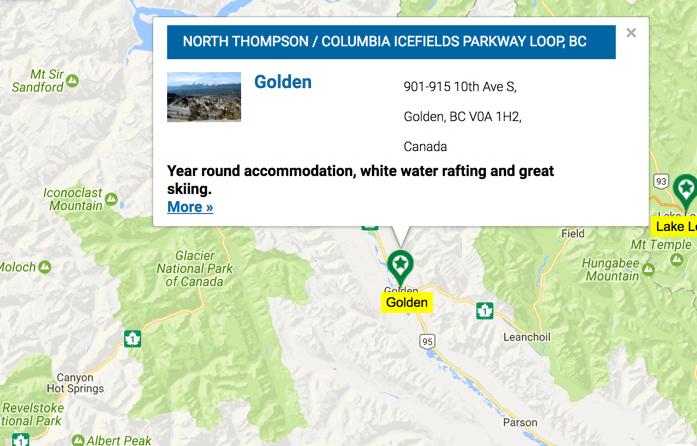This screenshot has width=697, height=446.
Task: Click the yellow Golden map label
Action: click(407, 302)
